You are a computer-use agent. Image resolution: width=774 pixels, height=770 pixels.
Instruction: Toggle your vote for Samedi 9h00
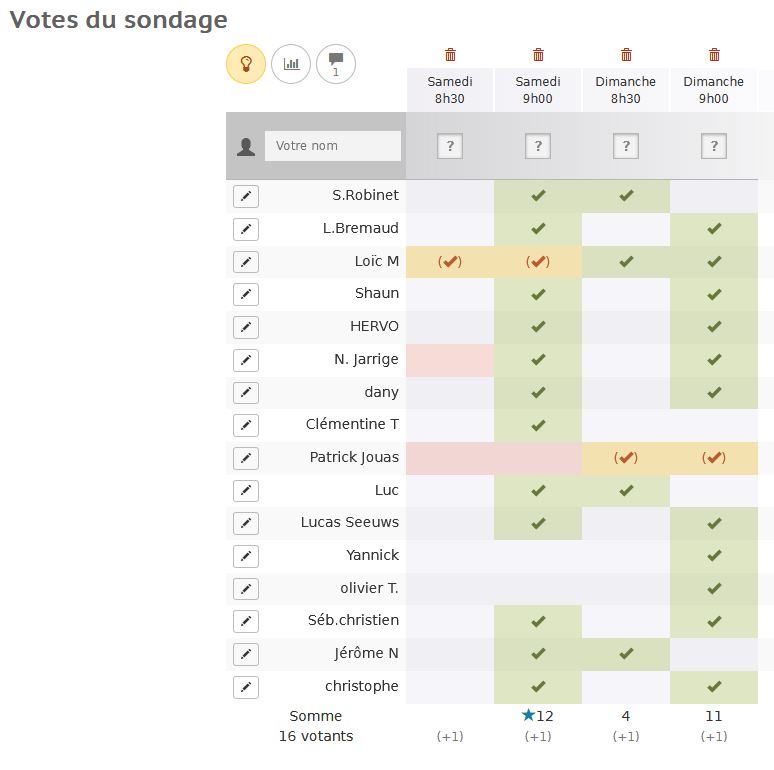(538, 146)
